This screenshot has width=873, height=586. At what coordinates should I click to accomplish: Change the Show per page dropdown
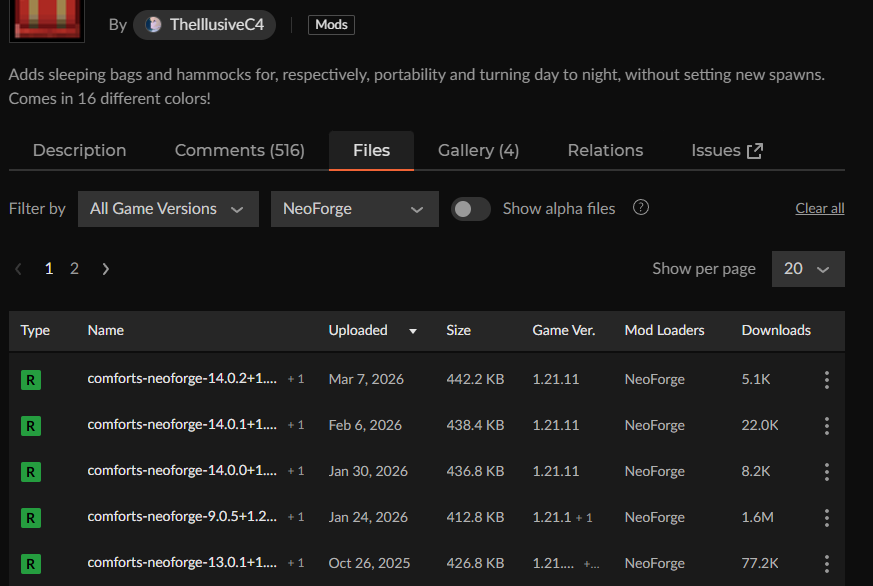807,269
